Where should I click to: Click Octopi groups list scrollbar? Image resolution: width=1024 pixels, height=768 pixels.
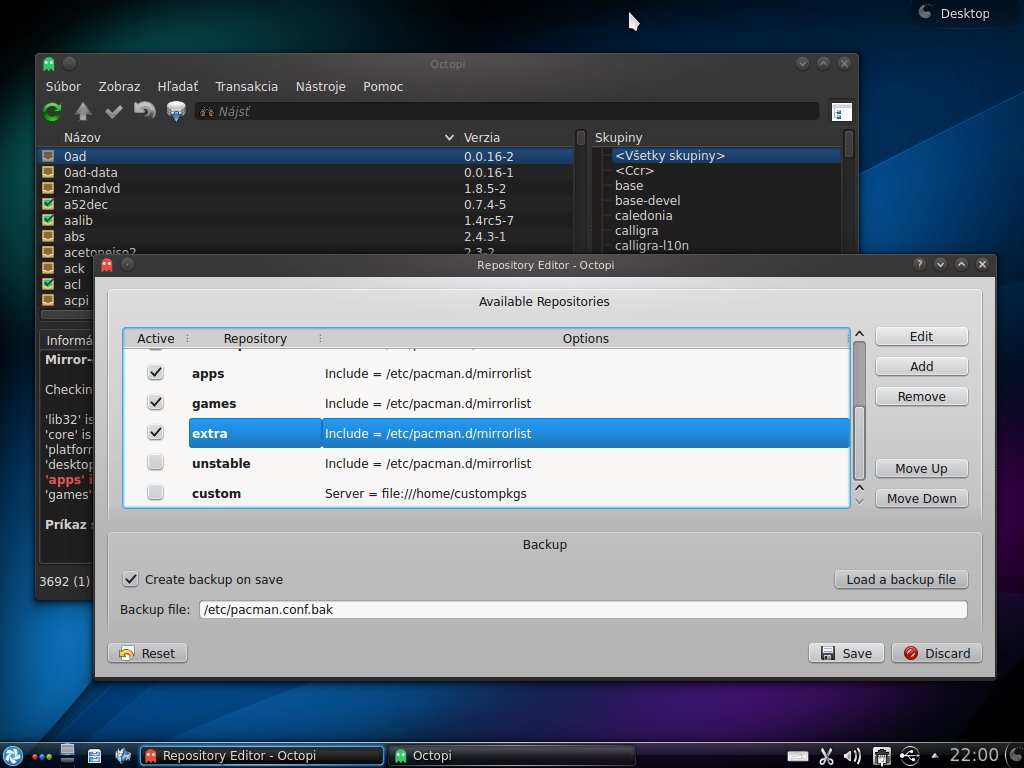848,144
